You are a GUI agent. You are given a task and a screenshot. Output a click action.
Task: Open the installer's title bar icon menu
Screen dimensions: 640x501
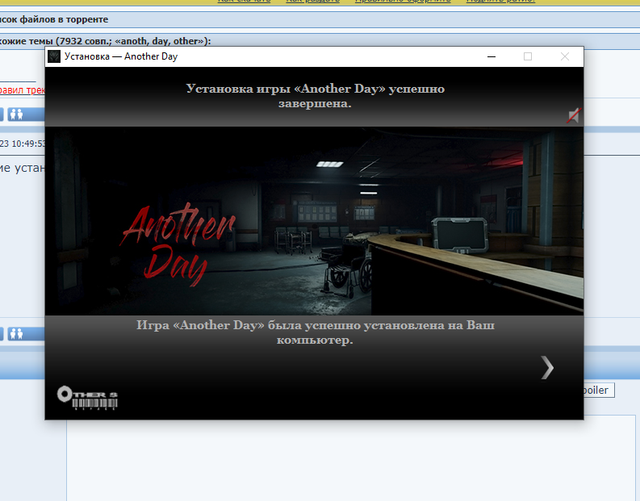54,56
